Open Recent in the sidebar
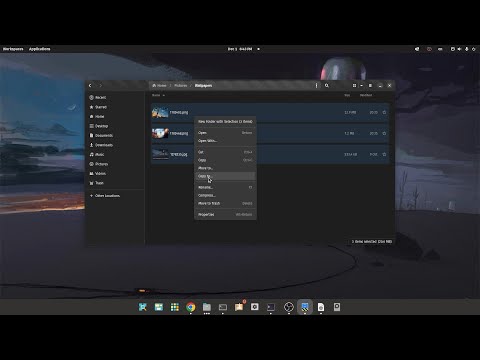The height and width of the screenshot is (360, 480). tap(98, 97)
